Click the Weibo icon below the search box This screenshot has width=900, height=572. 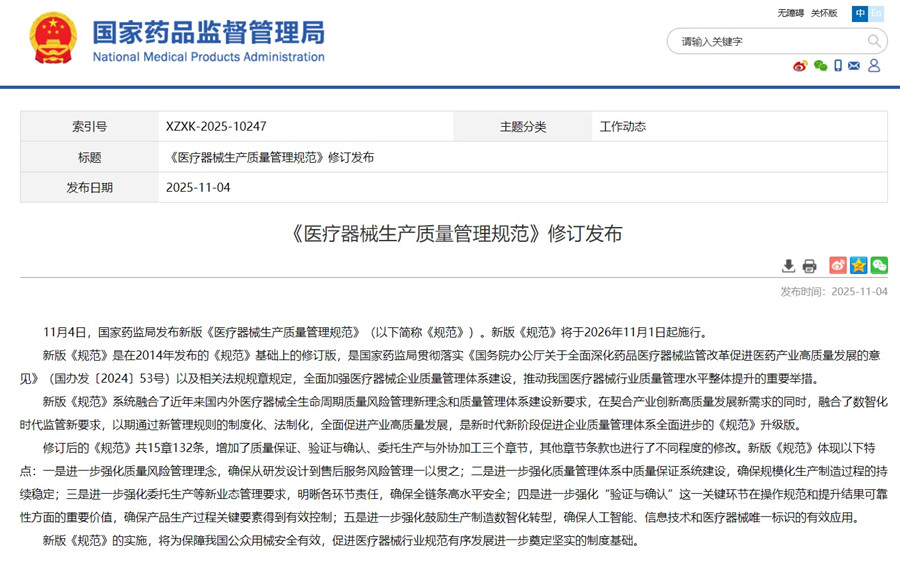[800, 66]
